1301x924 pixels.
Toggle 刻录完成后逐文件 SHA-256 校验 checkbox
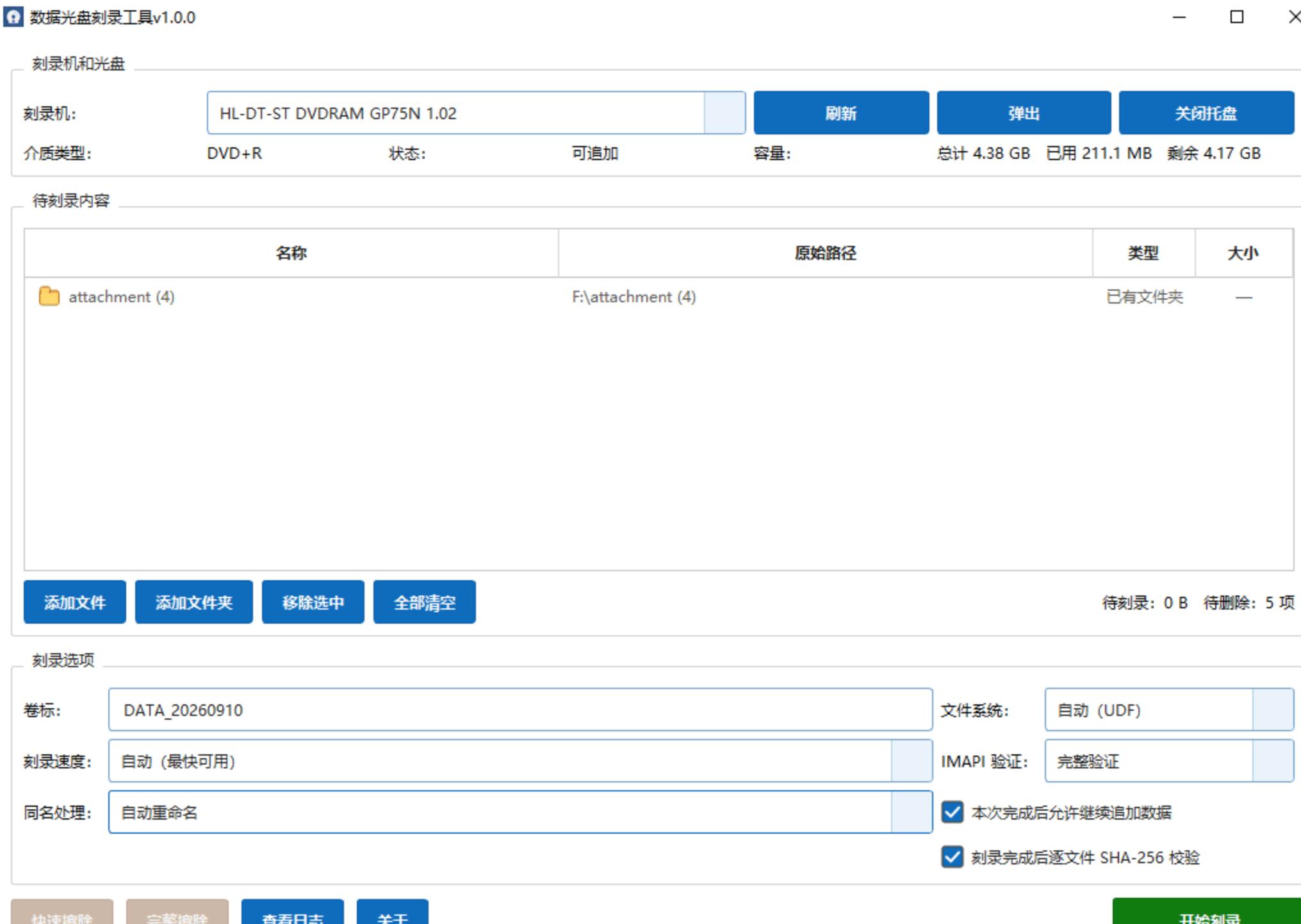952,857
